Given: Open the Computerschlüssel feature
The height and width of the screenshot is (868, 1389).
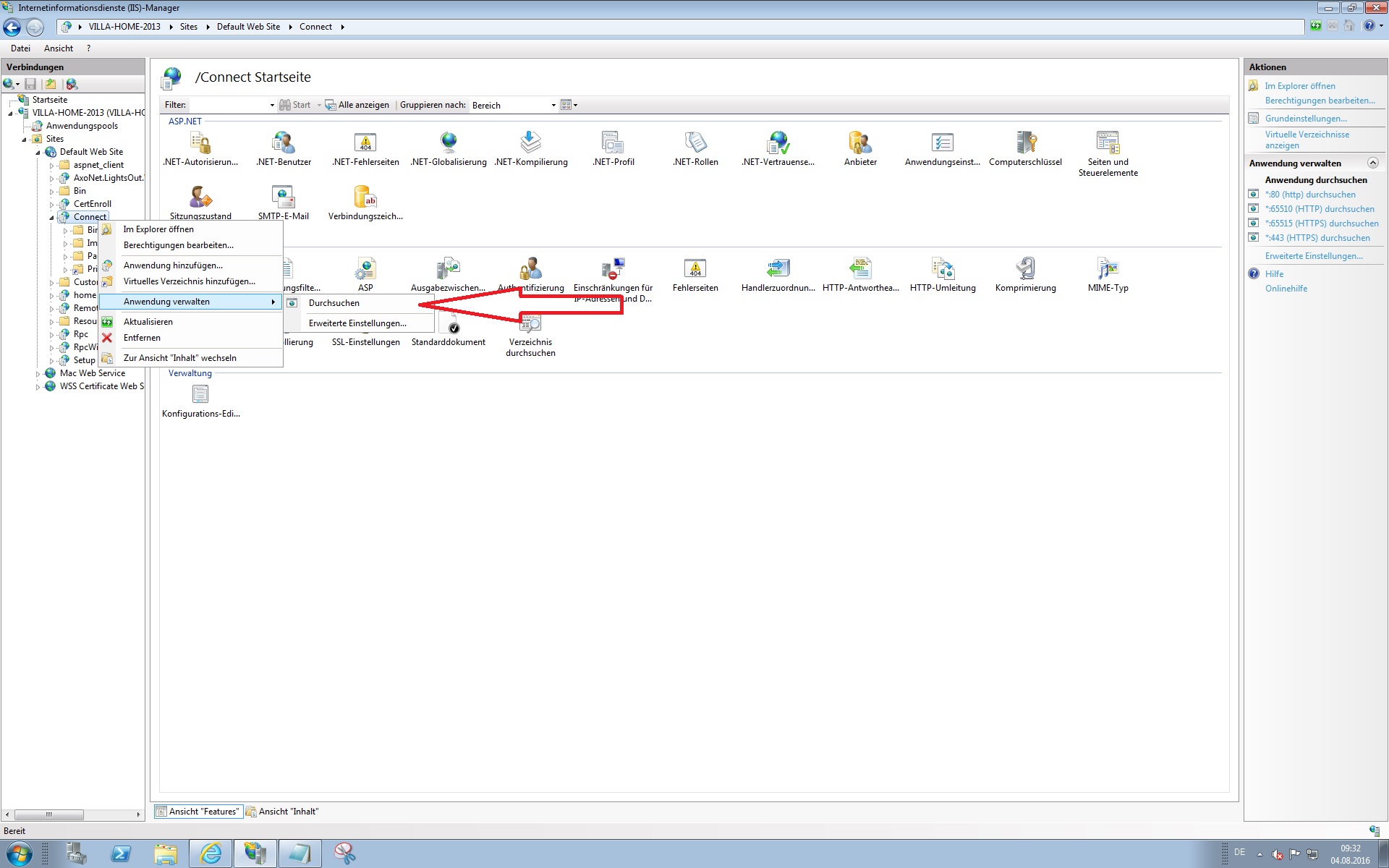Looking at the screenshot, I should point(1025,143).
